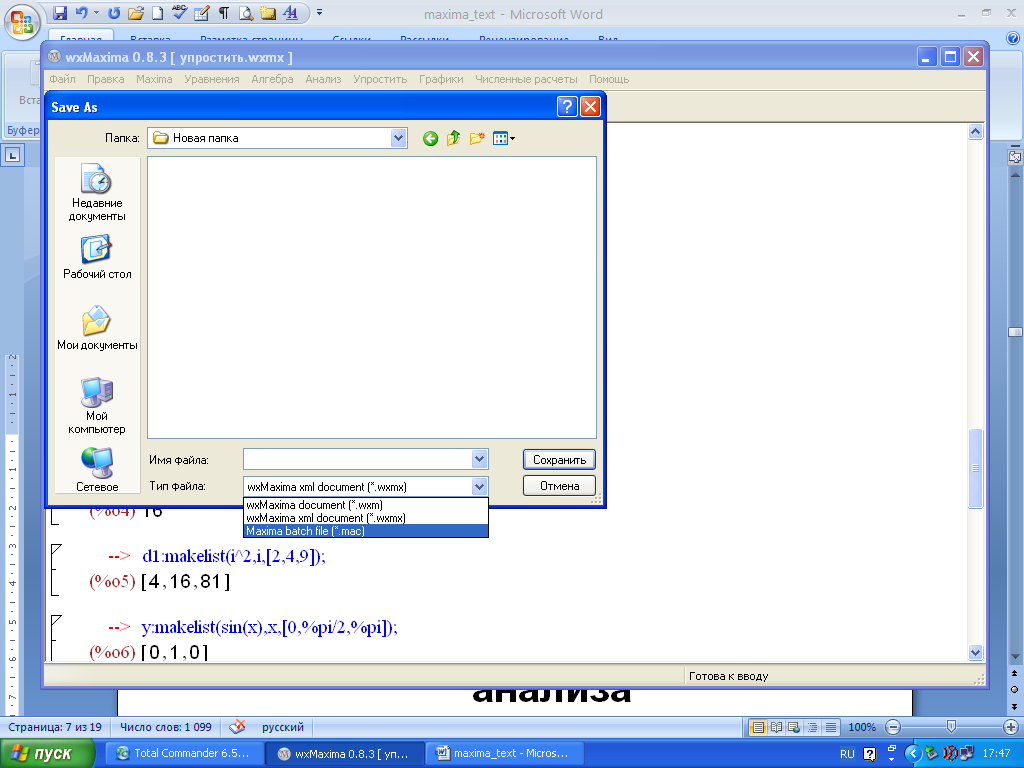Switch to Web Layout view in Word

(794, 727)
